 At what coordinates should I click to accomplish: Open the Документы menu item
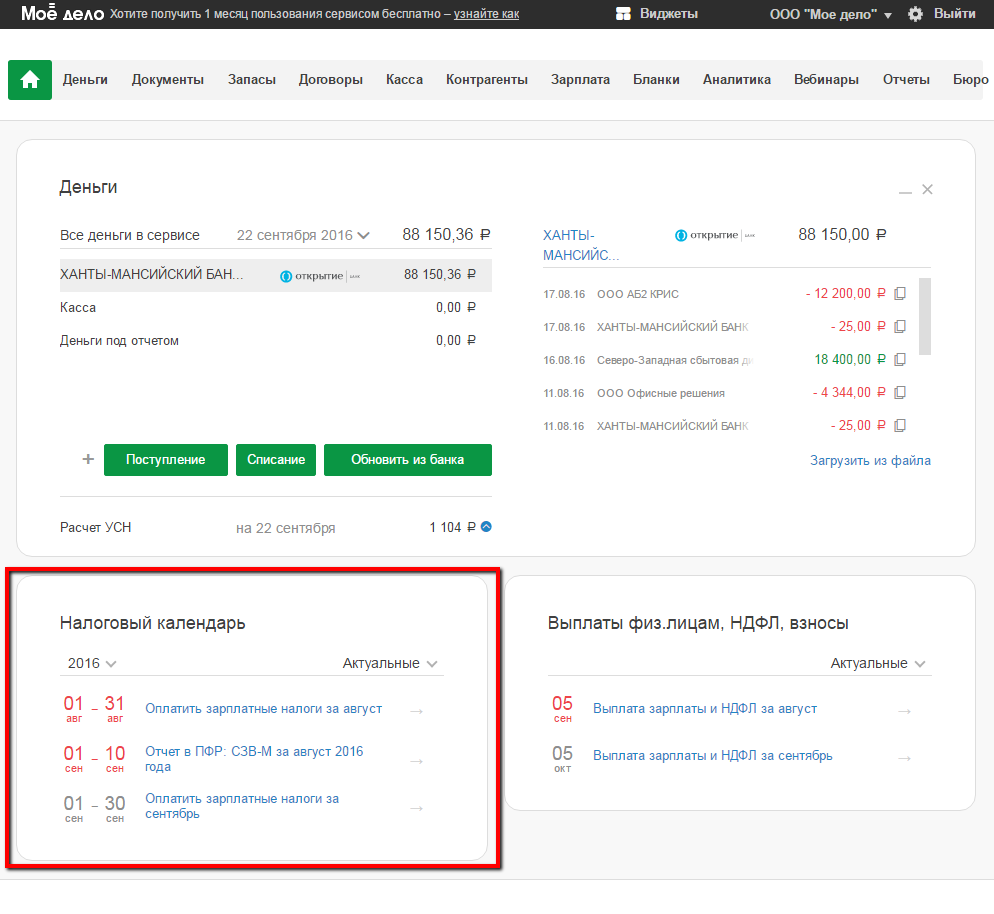click(168, 80)
